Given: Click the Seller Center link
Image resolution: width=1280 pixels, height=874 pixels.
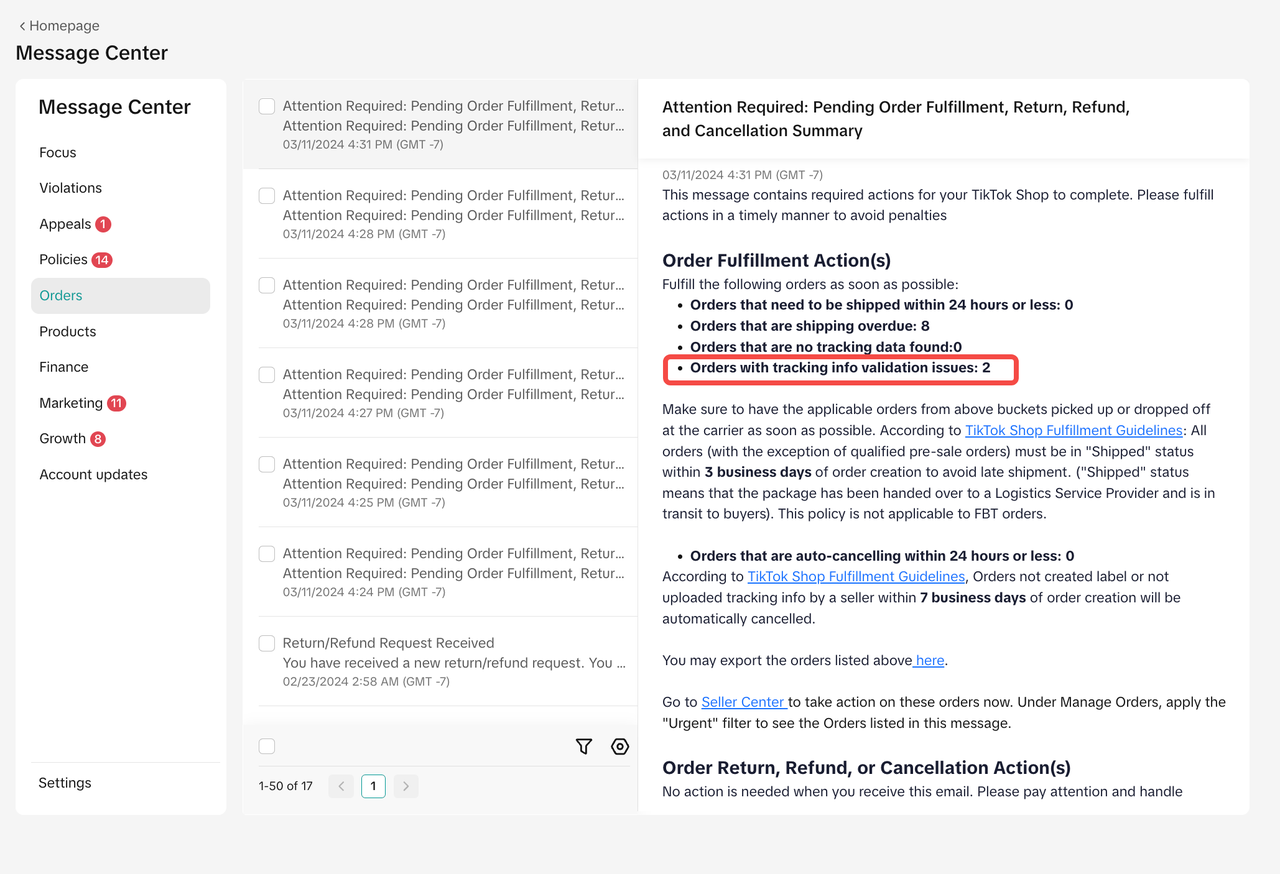Looking at the screenshot, I should click(x=743, y=702).
